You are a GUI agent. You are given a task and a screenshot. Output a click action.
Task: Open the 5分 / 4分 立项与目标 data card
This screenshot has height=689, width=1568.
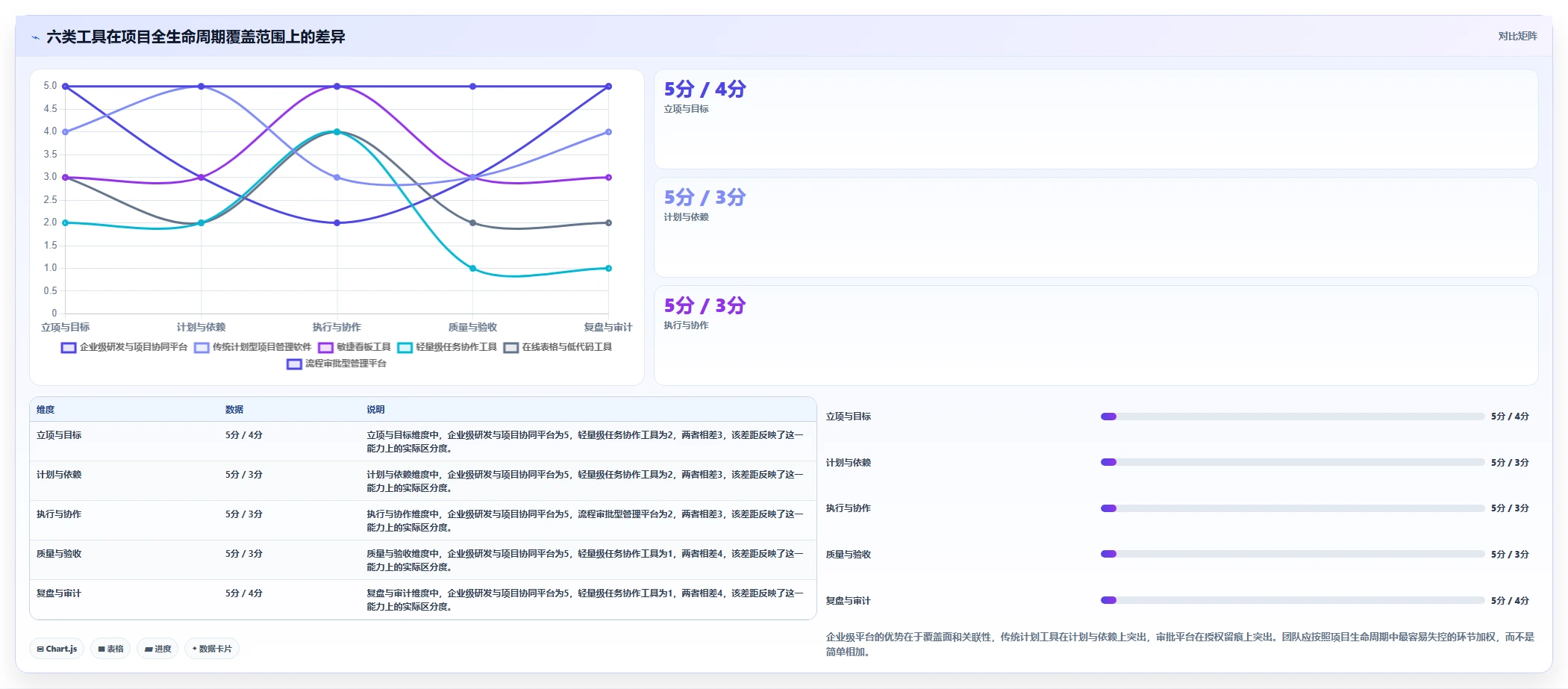(1096, 119)
